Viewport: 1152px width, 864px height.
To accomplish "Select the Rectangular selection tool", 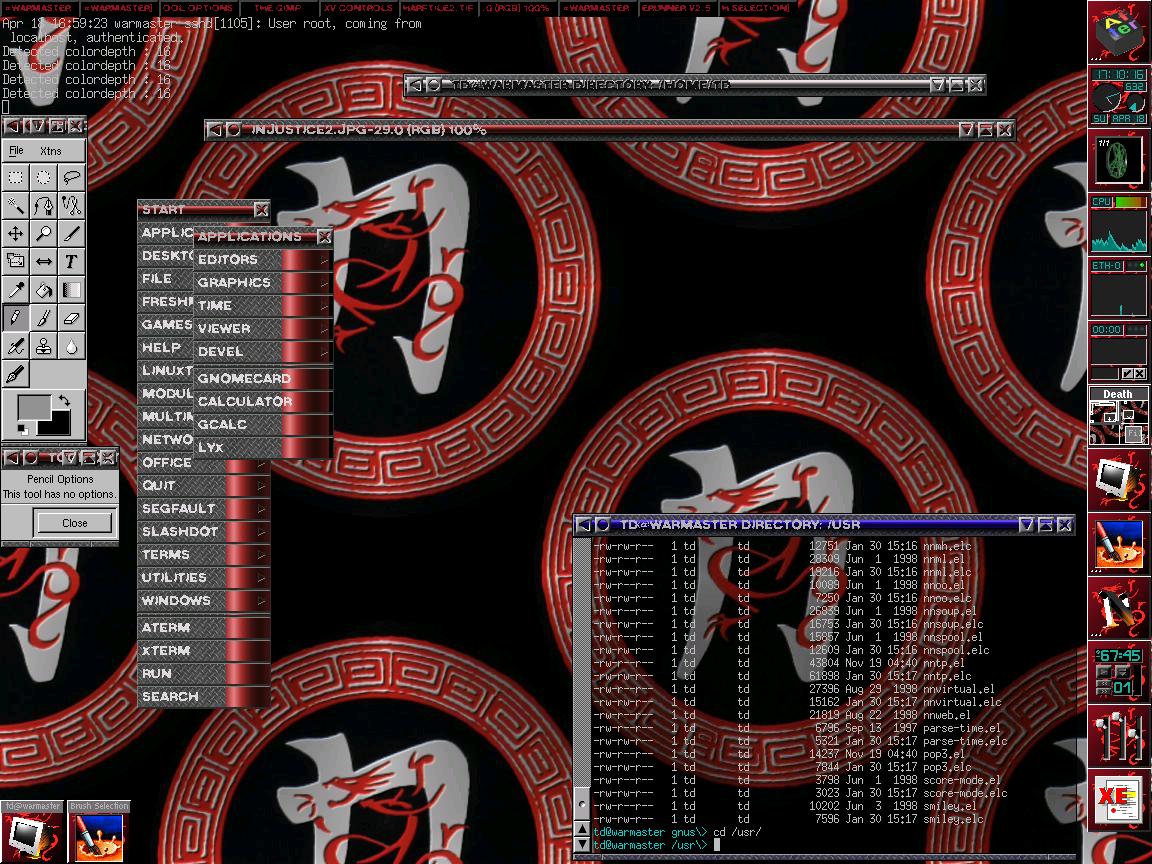I will (x=16, y=178).
